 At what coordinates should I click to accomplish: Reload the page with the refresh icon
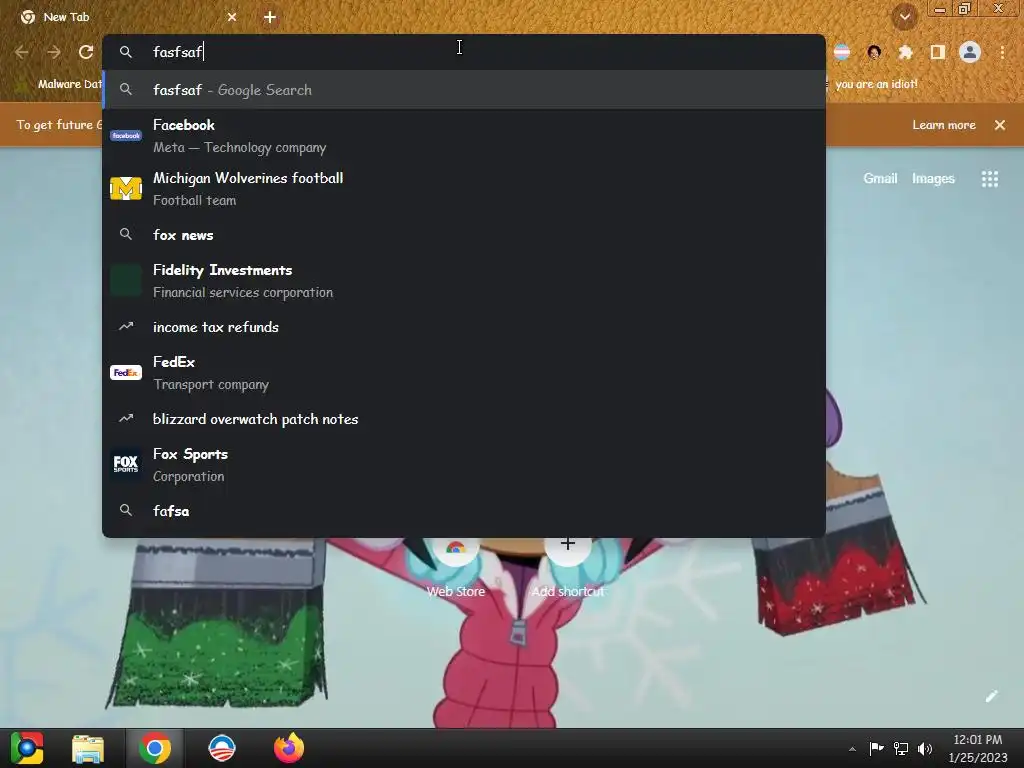coord(86,52)
